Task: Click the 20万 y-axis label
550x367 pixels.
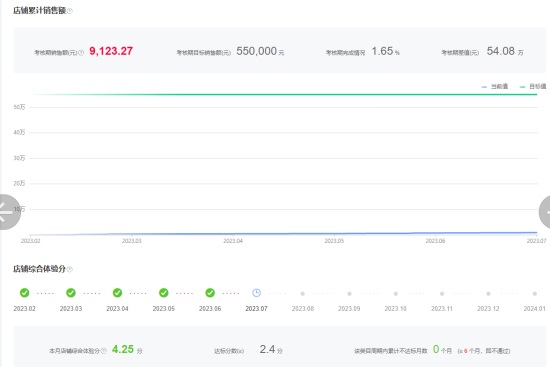Action: [x=19, y=184]
